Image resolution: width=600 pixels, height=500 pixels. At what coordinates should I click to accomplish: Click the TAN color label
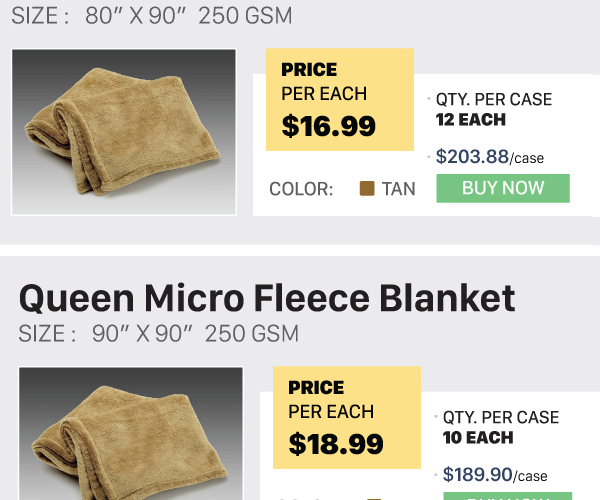pos(398,188)
